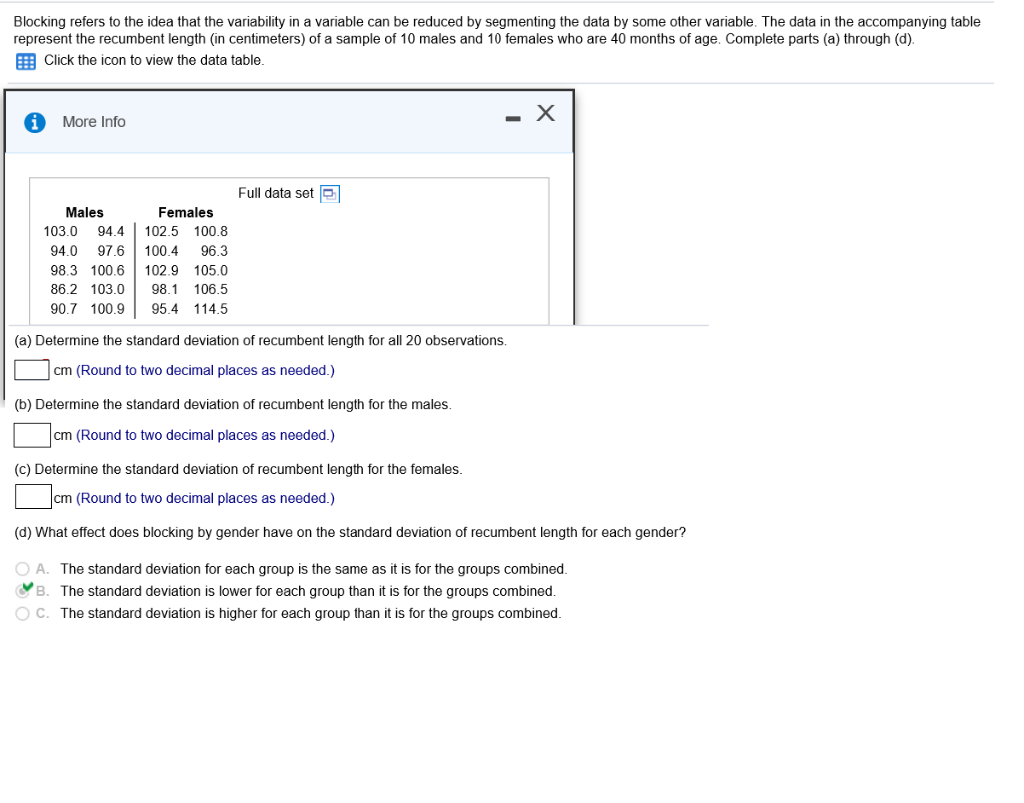Click the part (c) answer box
The image size is (1024, 803).
click(x=31, y=497)
